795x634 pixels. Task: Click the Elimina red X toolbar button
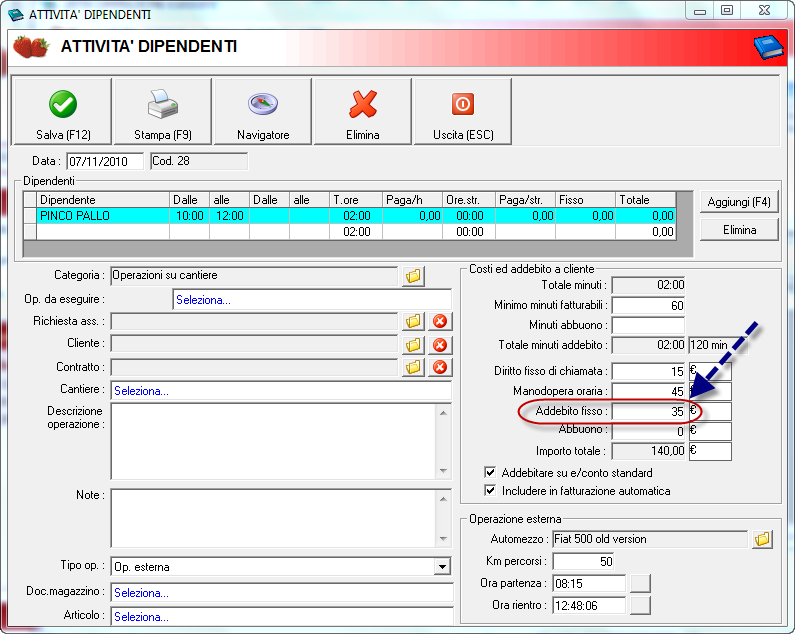(363, 112)
